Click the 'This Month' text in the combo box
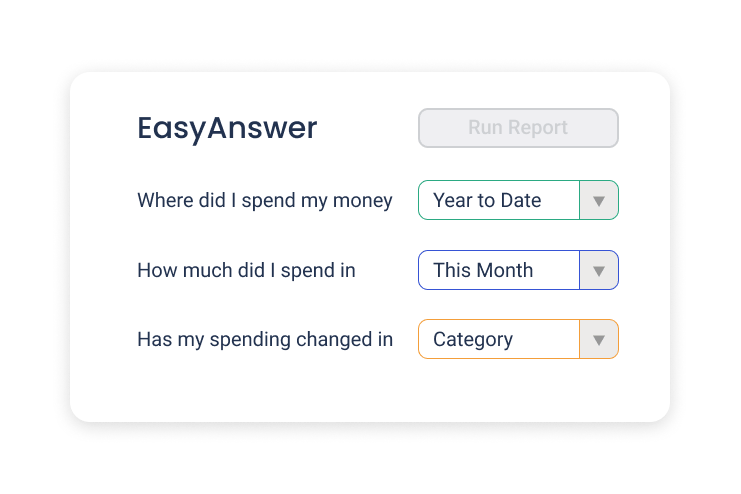 point(483,270)
